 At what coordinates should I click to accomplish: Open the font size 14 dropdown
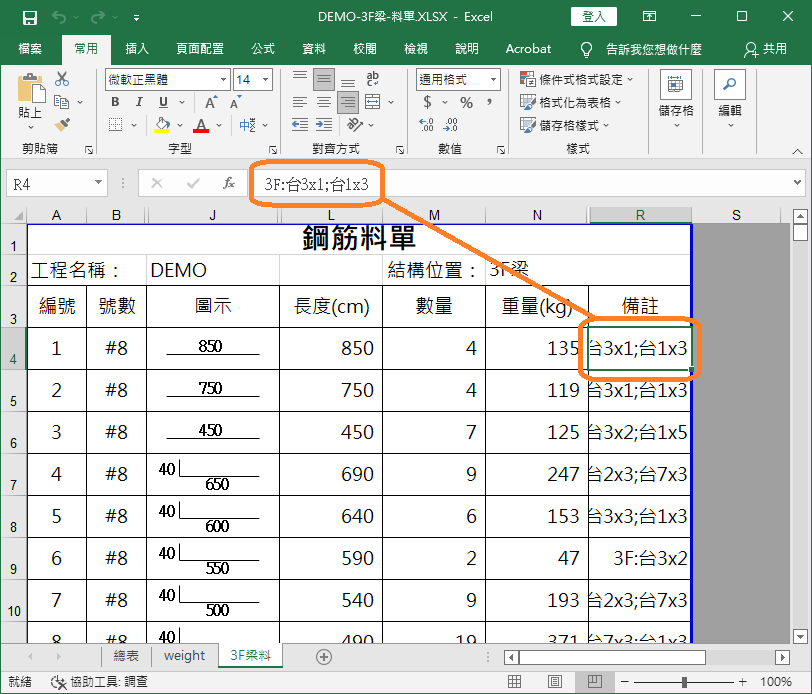(x=265, y=80)
